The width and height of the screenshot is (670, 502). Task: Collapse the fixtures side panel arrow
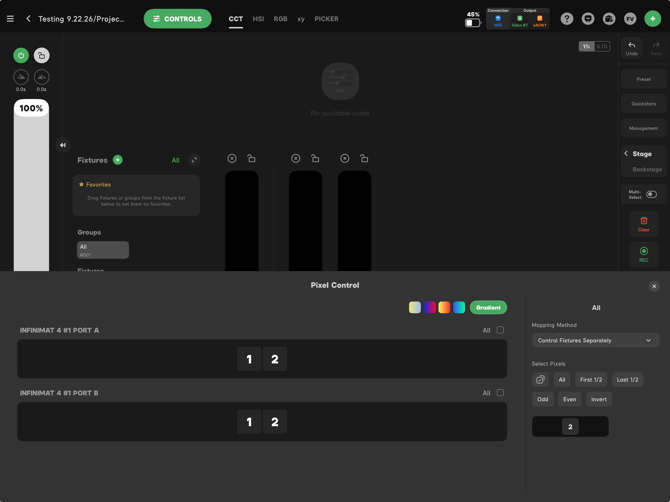(63, 145)
